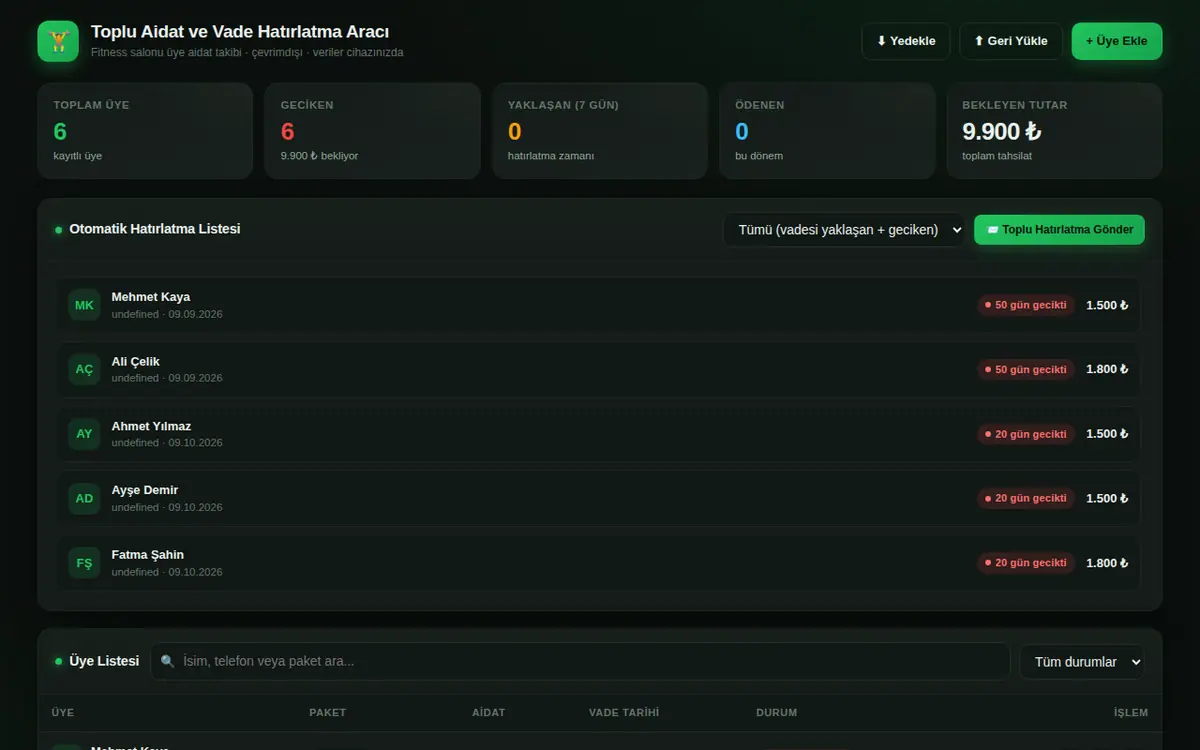Click Mehmet Kaya's "1.500 ₺" amount
The image size is (1200, 750).
click(x=1107, y=305)
